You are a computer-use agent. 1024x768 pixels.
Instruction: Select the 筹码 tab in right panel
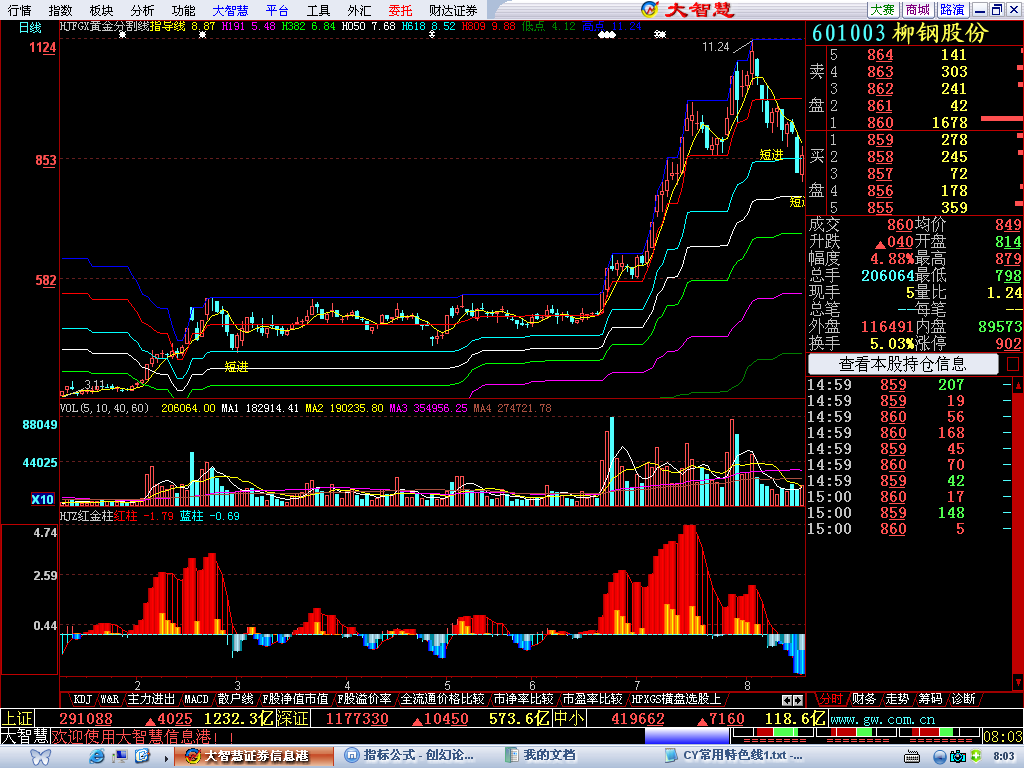pos(931,699)
